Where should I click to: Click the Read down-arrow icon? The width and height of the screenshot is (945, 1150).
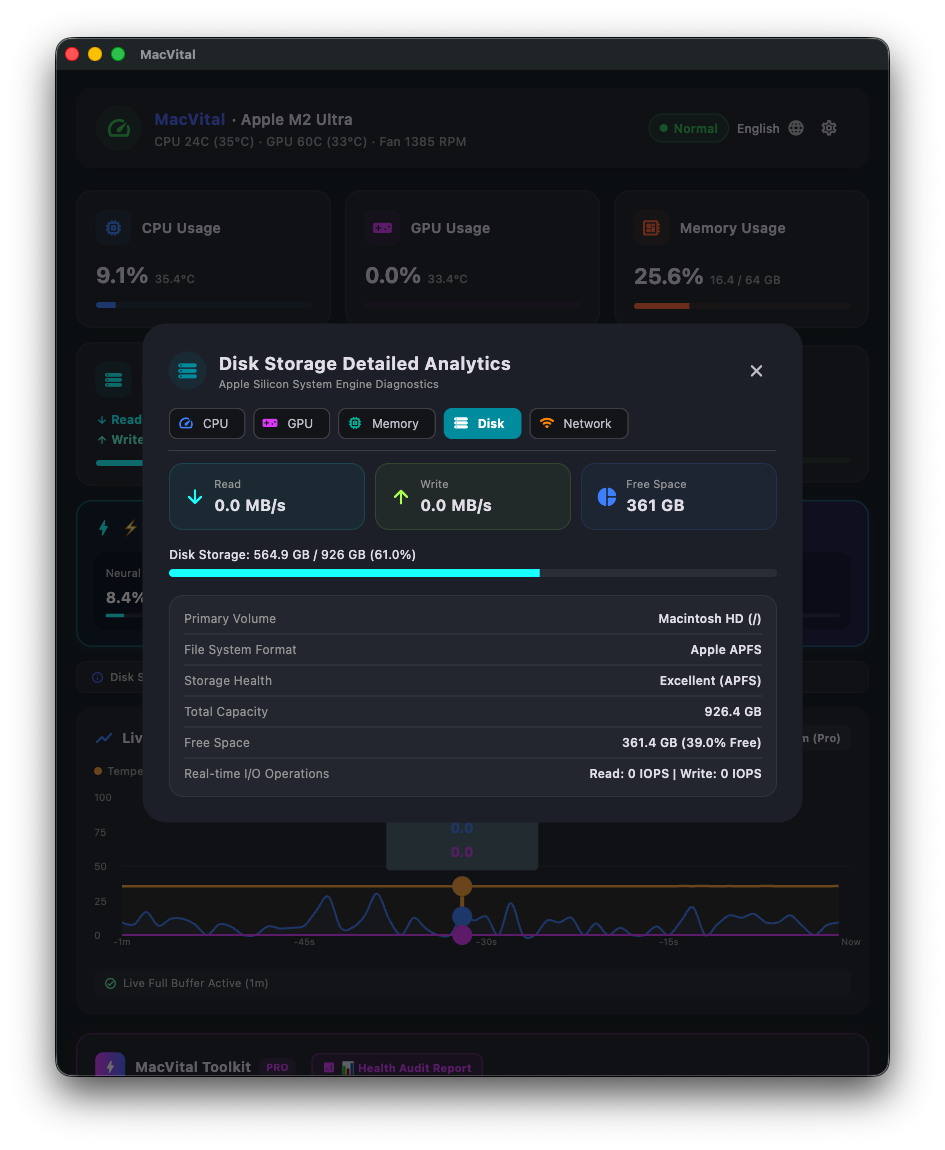195,497
